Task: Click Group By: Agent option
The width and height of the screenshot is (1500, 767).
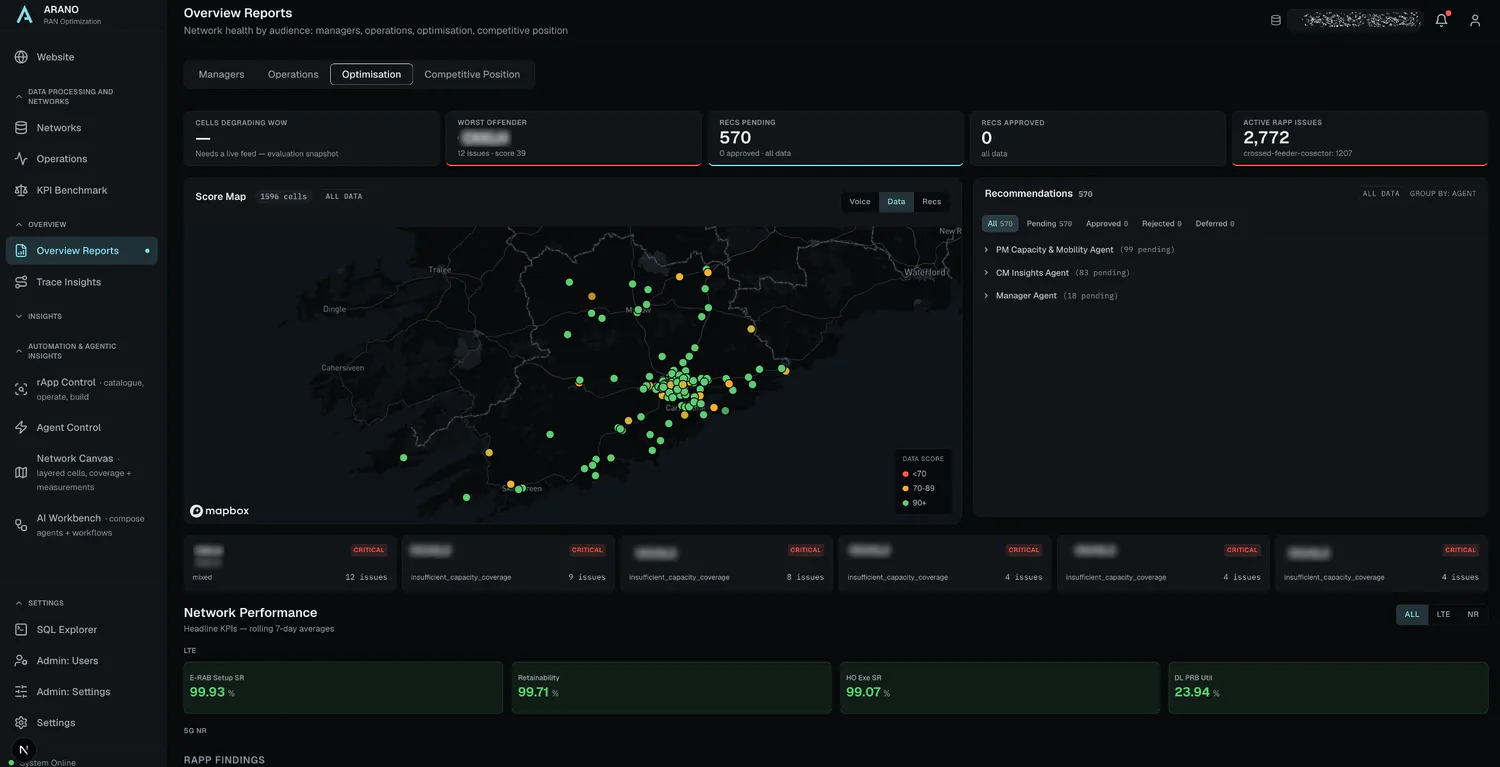Action: pos(1442,194)
